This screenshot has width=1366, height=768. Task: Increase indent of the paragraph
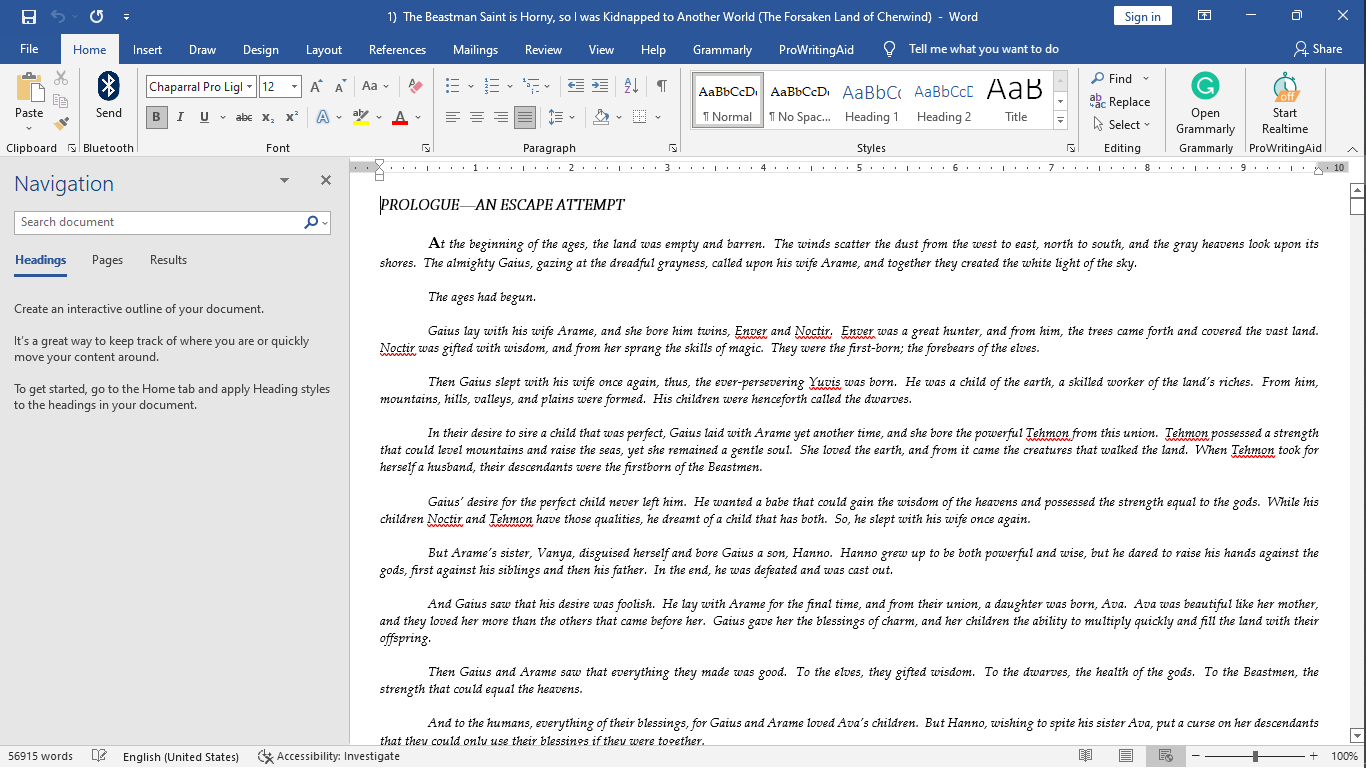(599, 87)
